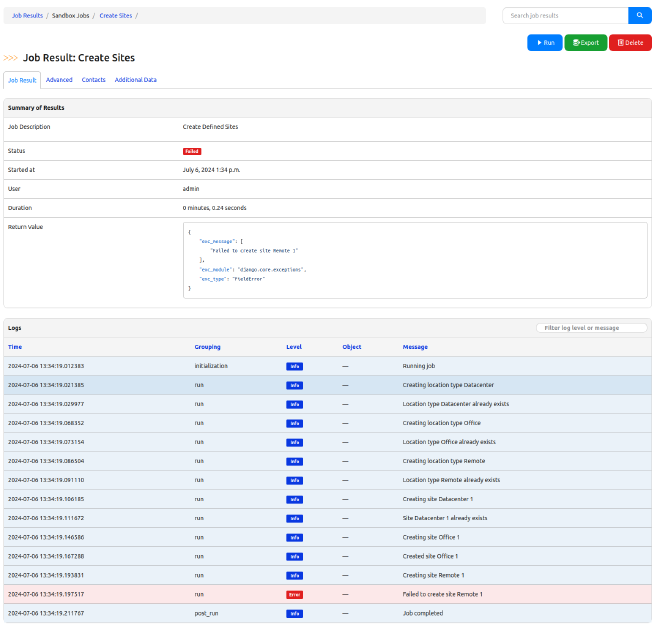Select the Job Result tab
The image size is (660, 625).
[21, 80]
